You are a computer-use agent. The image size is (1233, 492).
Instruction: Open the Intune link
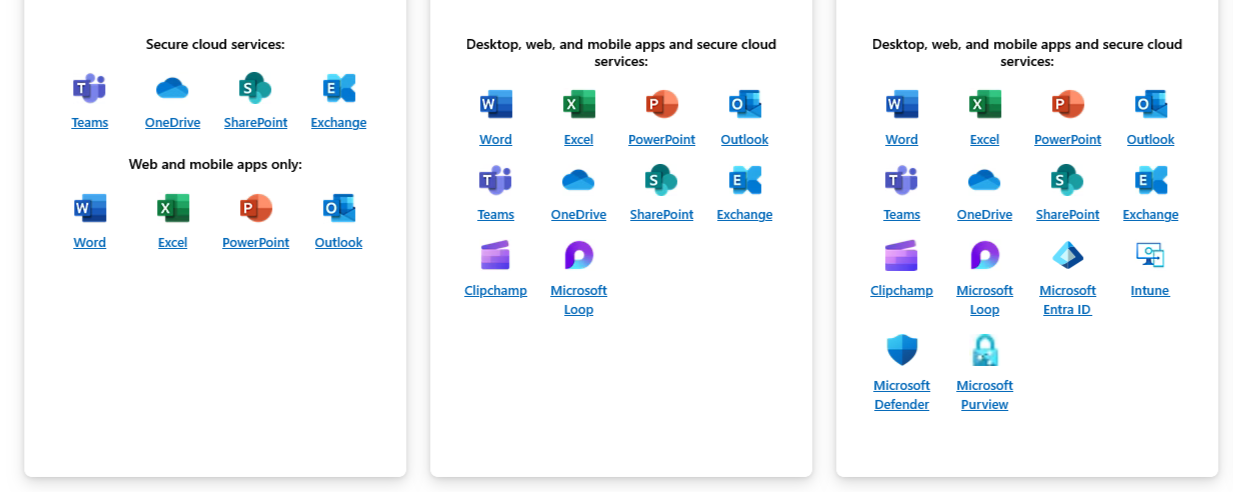1150,291
